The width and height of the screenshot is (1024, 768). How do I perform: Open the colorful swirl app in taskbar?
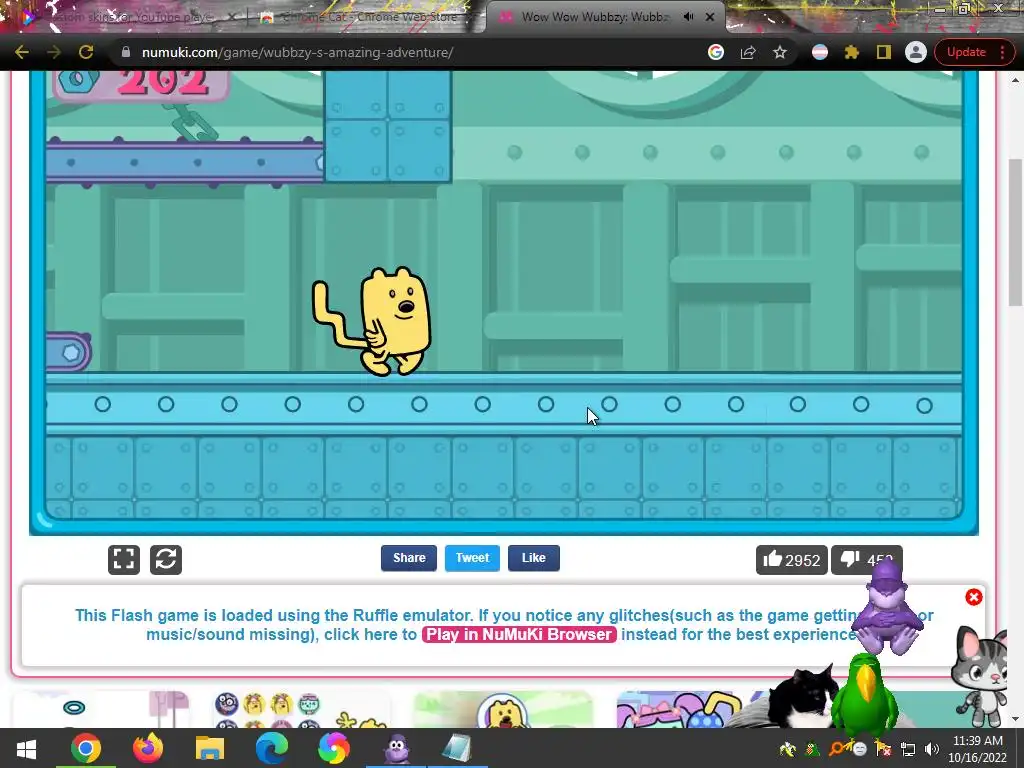(334, 748)
